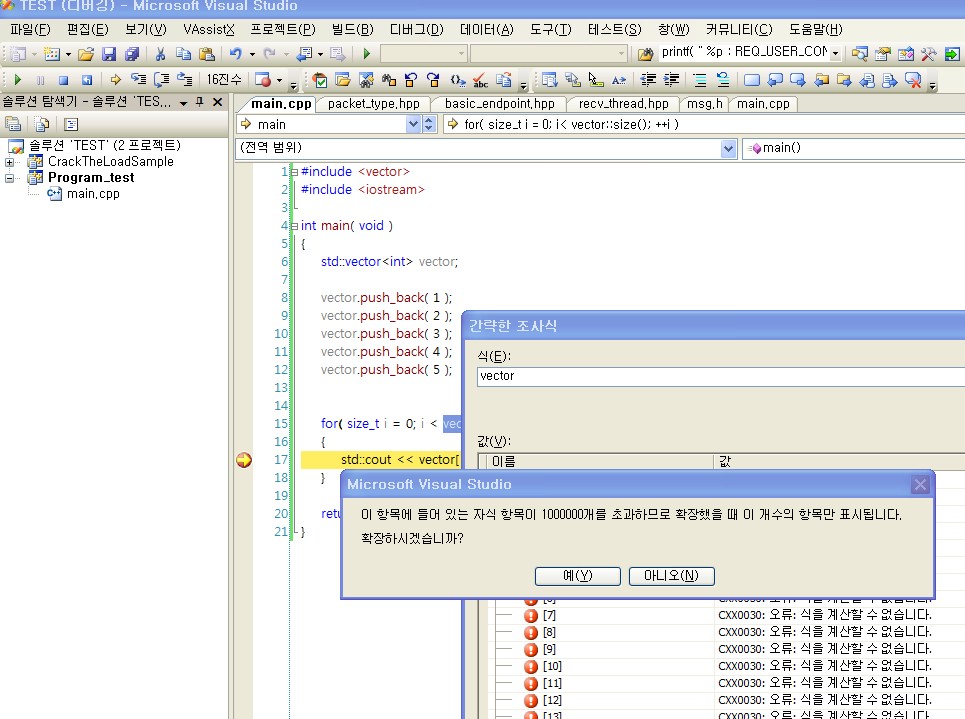
Task: Comment out the selected lines icon
Action: pyautogui.click(x=700, y=79)
